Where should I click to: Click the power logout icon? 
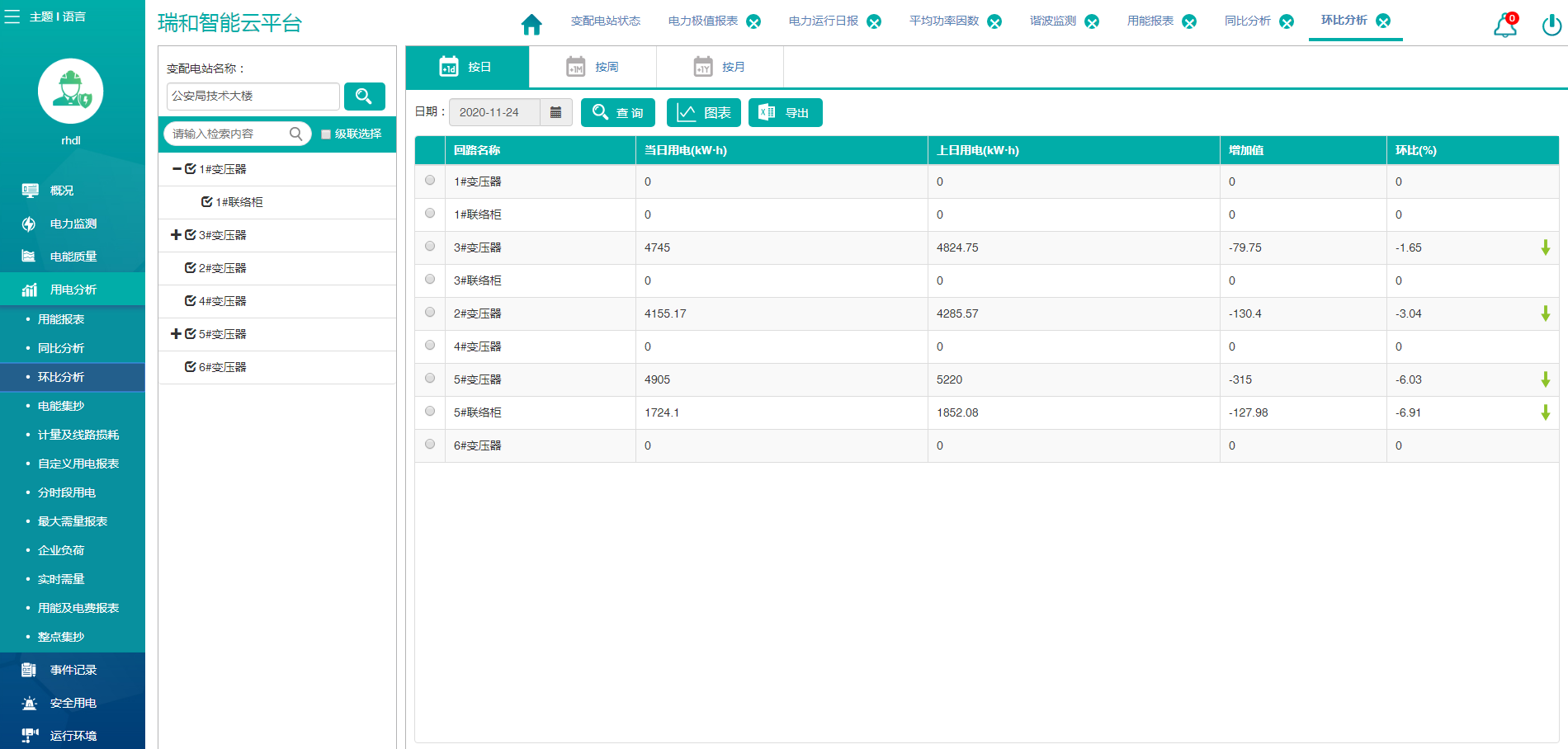point(1551,26)
